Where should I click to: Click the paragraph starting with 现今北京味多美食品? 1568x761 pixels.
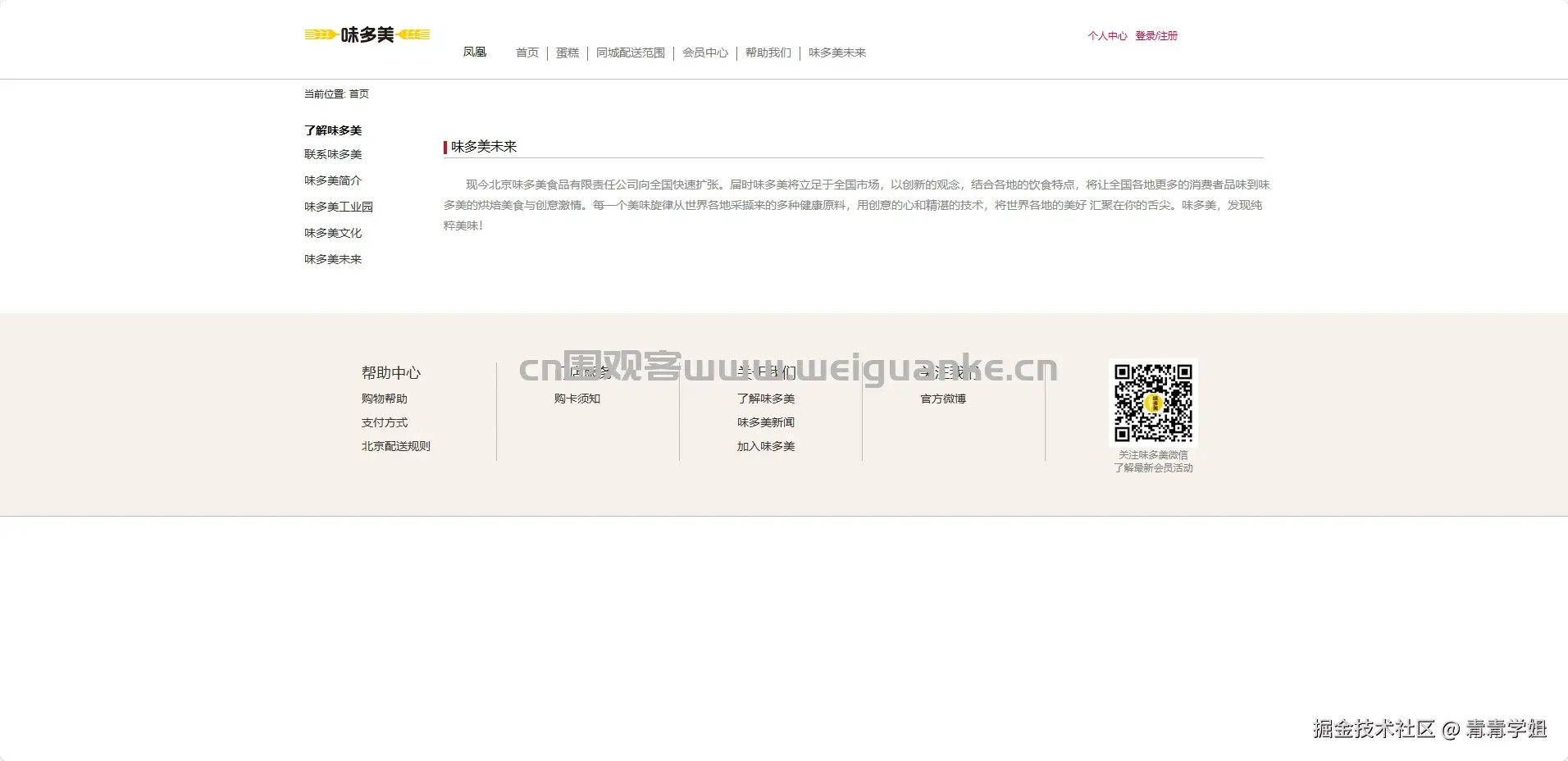pos(856,205)
